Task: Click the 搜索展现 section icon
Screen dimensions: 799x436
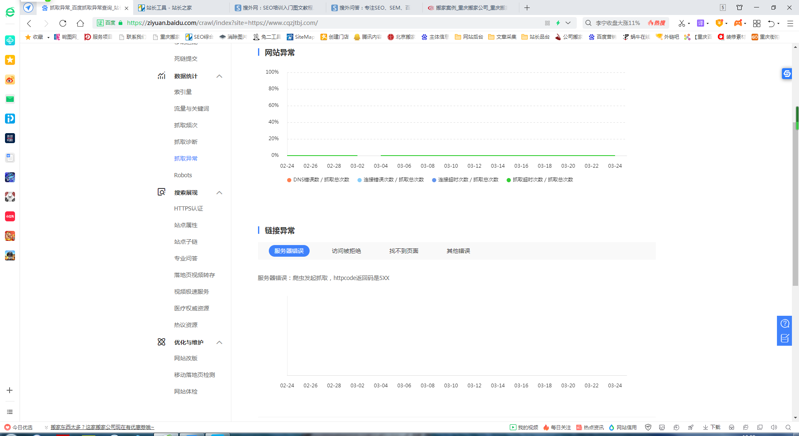Action: (161, 192)
